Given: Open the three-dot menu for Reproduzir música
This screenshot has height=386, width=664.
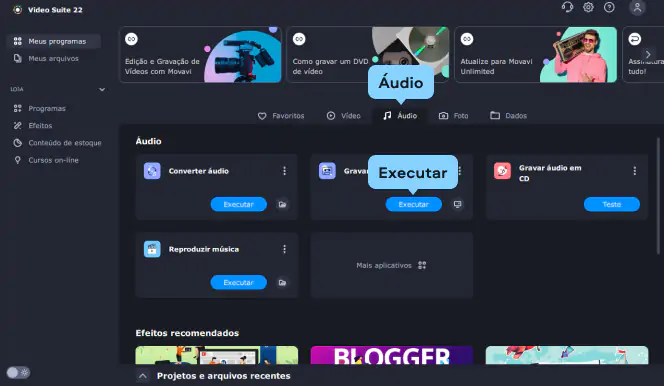Looking at the screenshot, I should click(285, 249).
